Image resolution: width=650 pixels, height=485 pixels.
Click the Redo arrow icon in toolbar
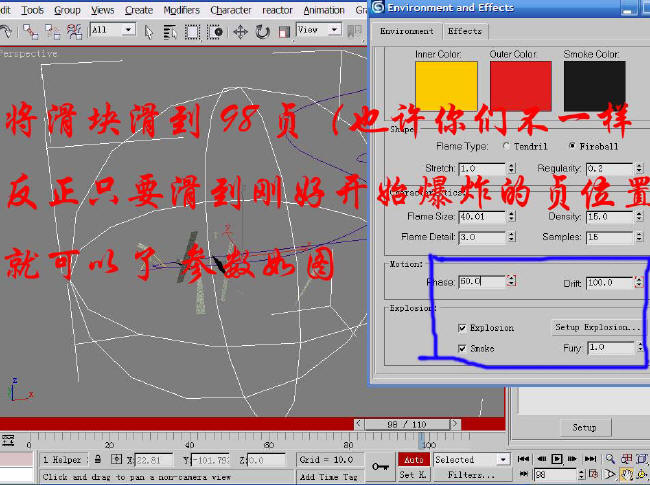(5, 31)
